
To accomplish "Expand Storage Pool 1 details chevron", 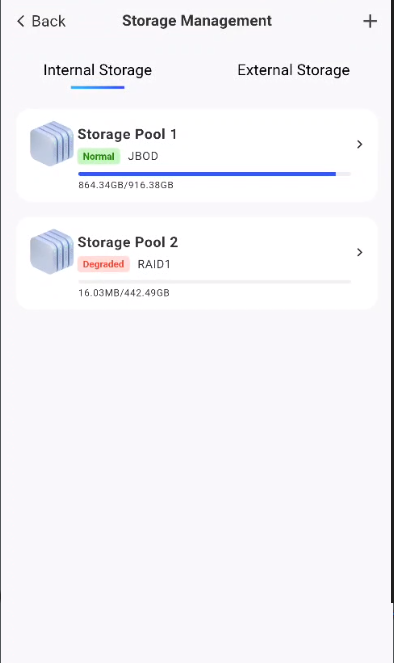I will pyautogui.click(x=360, y=144).
